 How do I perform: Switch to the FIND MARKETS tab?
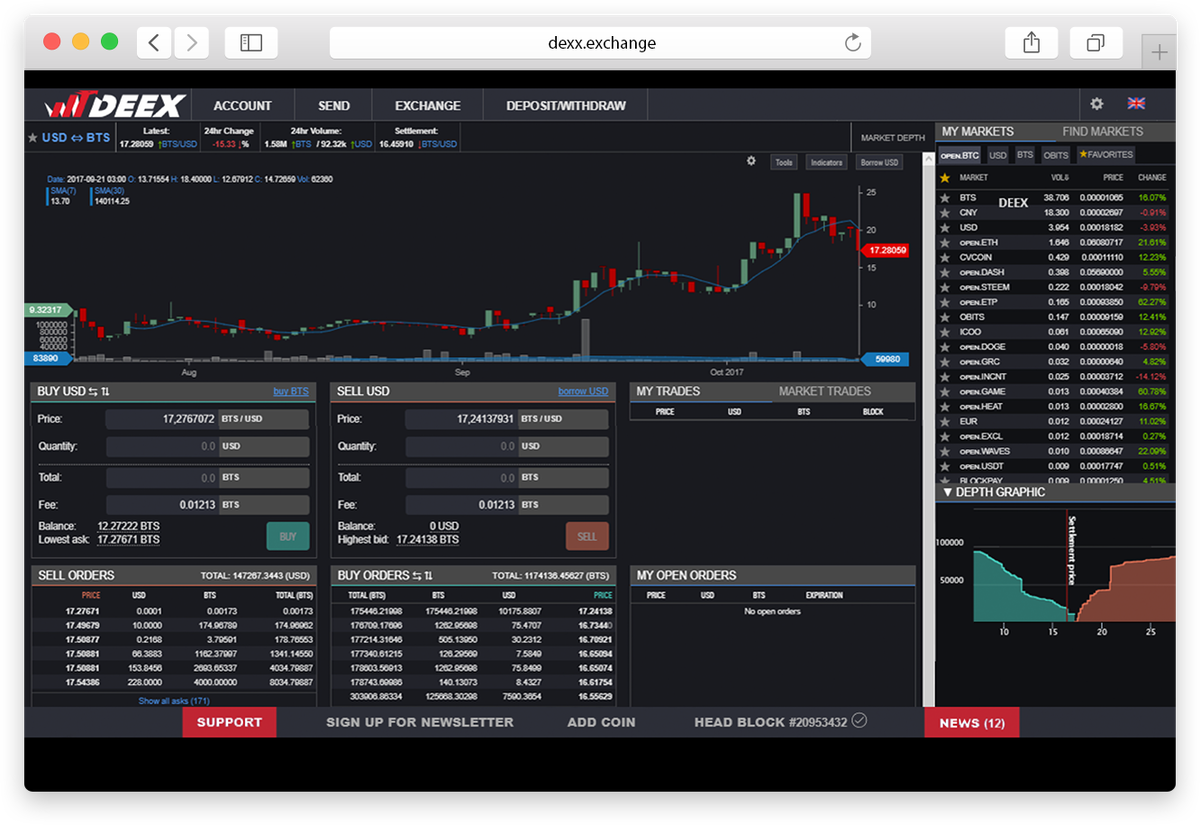[x=1102, y=132]
